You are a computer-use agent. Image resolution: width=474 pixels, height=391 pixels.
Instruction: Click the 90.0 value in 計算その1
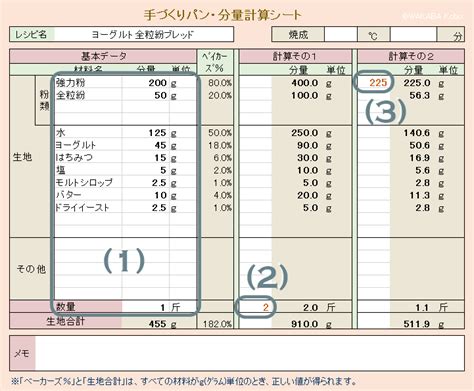pyautogui.click(x=307, y=145)
